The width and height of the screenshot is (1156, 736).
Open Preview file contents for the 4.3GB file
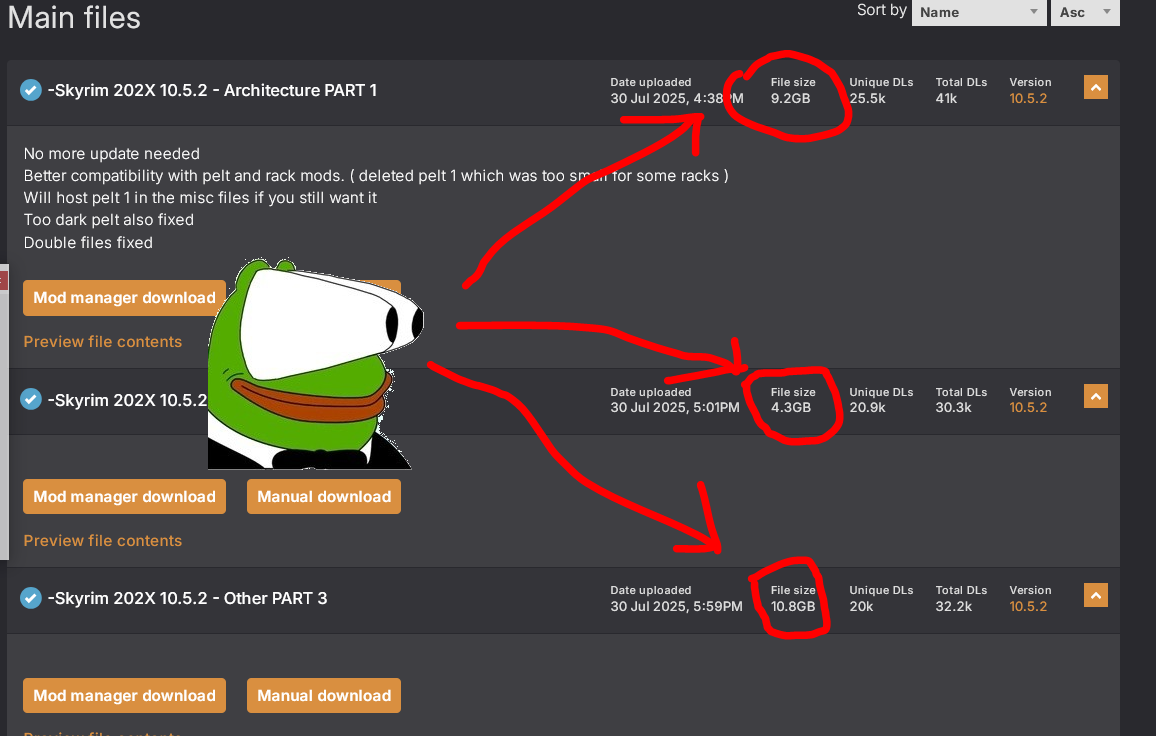pyautogui.click(x=102, y=541)
